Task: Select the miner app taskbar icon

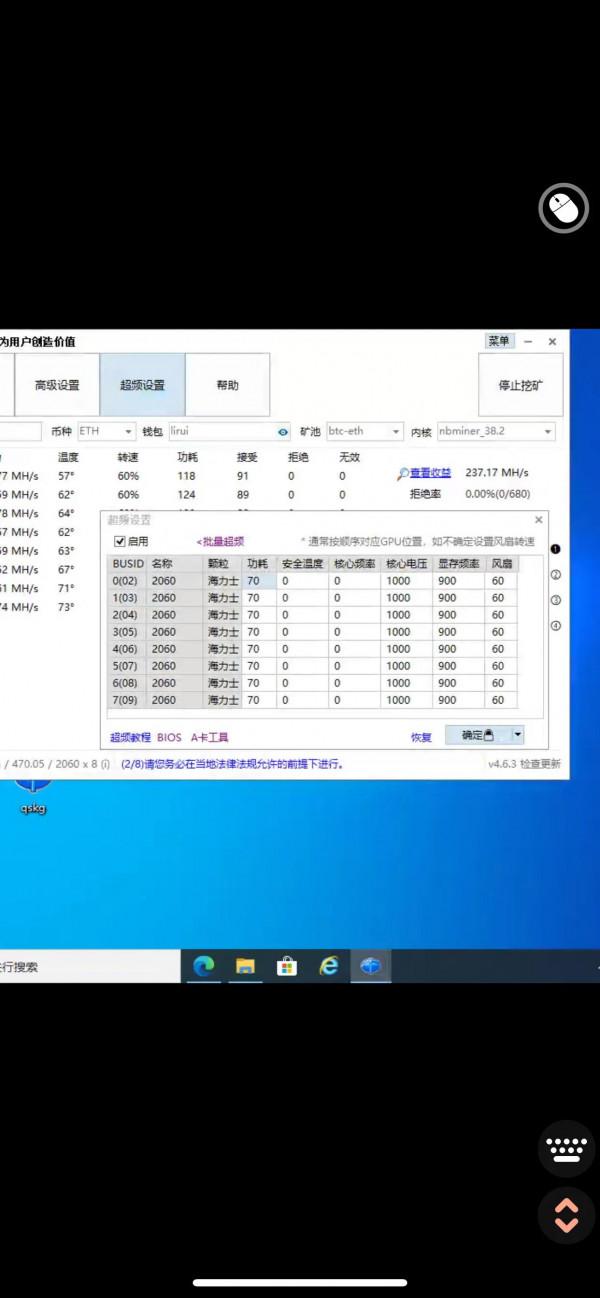Action: (x=370, y=966)
